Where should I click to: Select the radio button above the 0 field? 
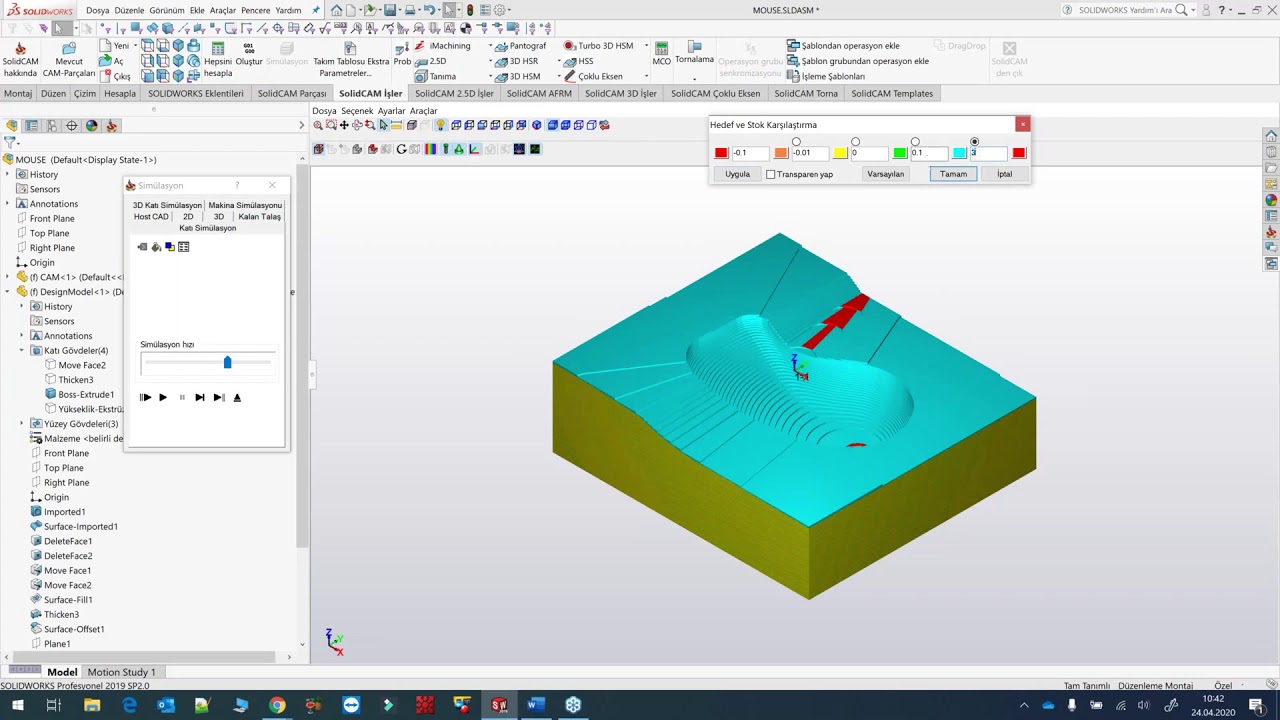click(x=856, y=142)
